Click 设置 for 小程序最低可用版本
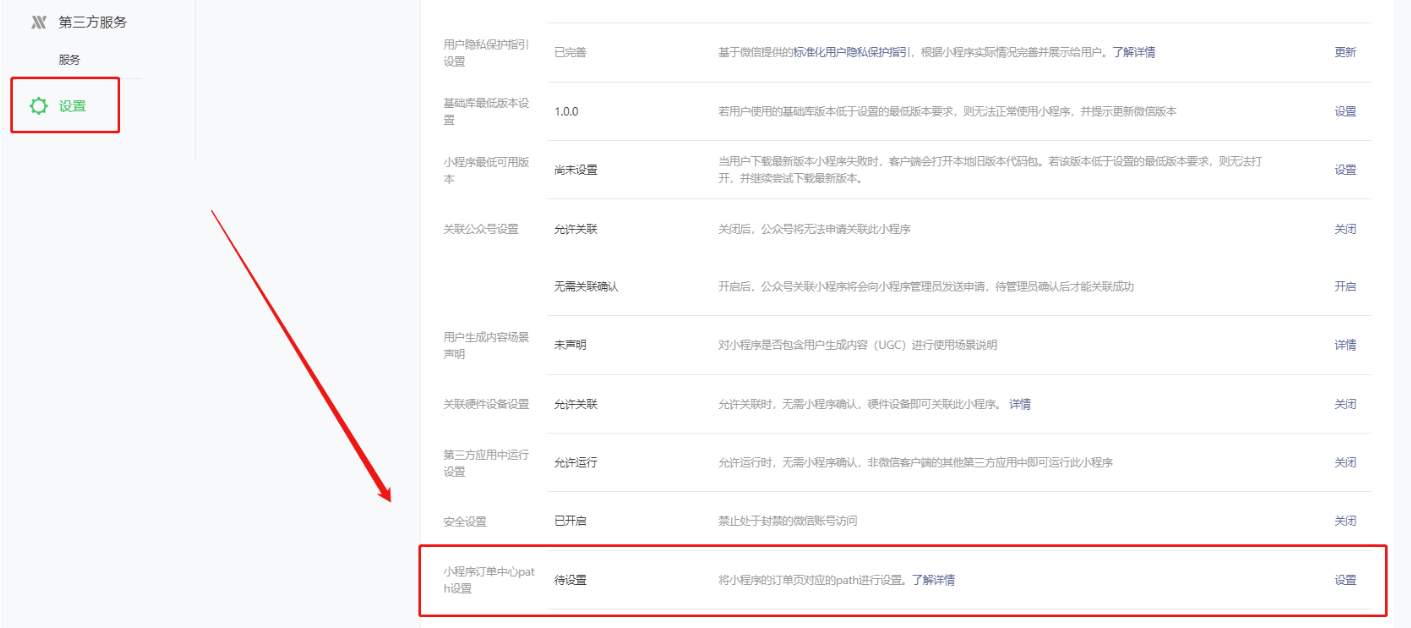The image size is (1411, 628). tap(1345, 170)
